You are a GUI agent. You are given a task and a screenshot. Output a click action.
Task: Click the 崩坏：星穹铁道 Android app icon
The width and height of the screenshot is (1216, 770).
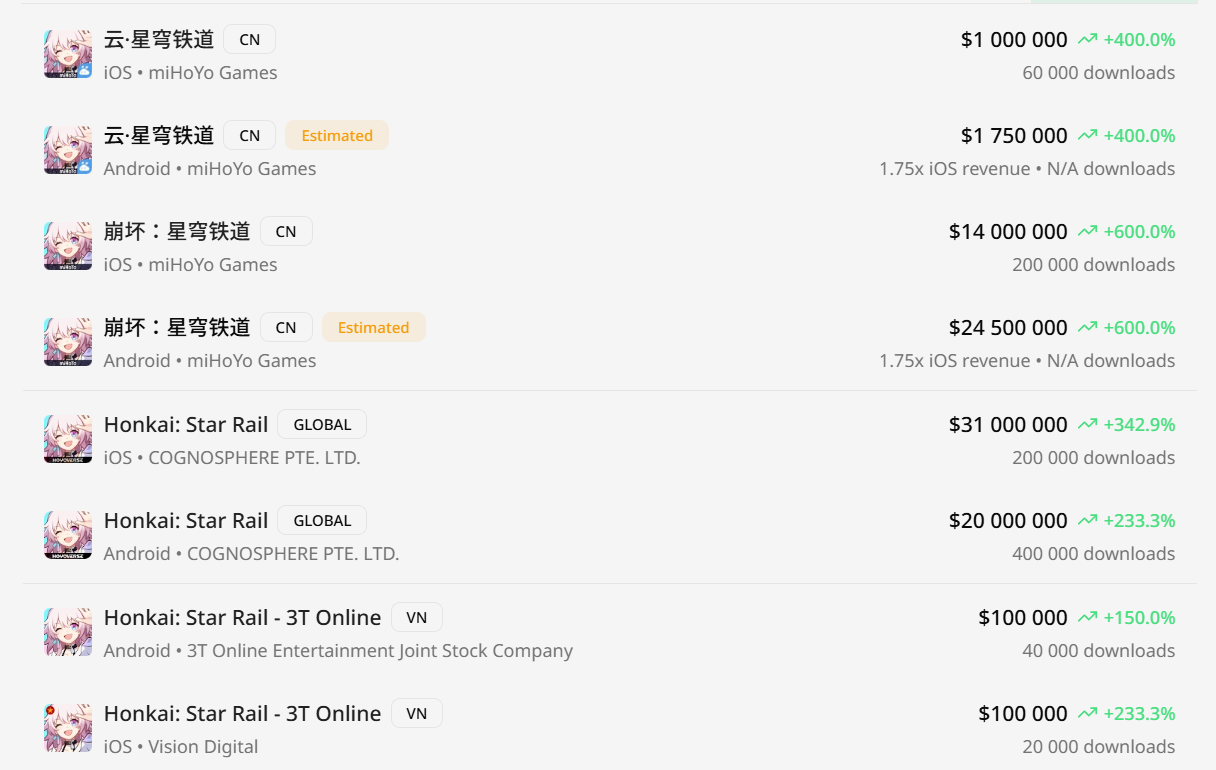(x=68, y=342)
